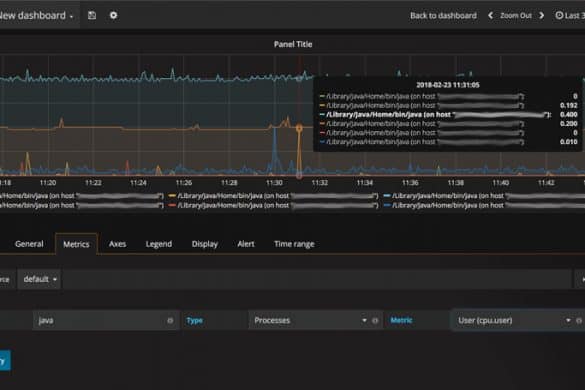Click dark blue legend series color swatch

(387, 205)
